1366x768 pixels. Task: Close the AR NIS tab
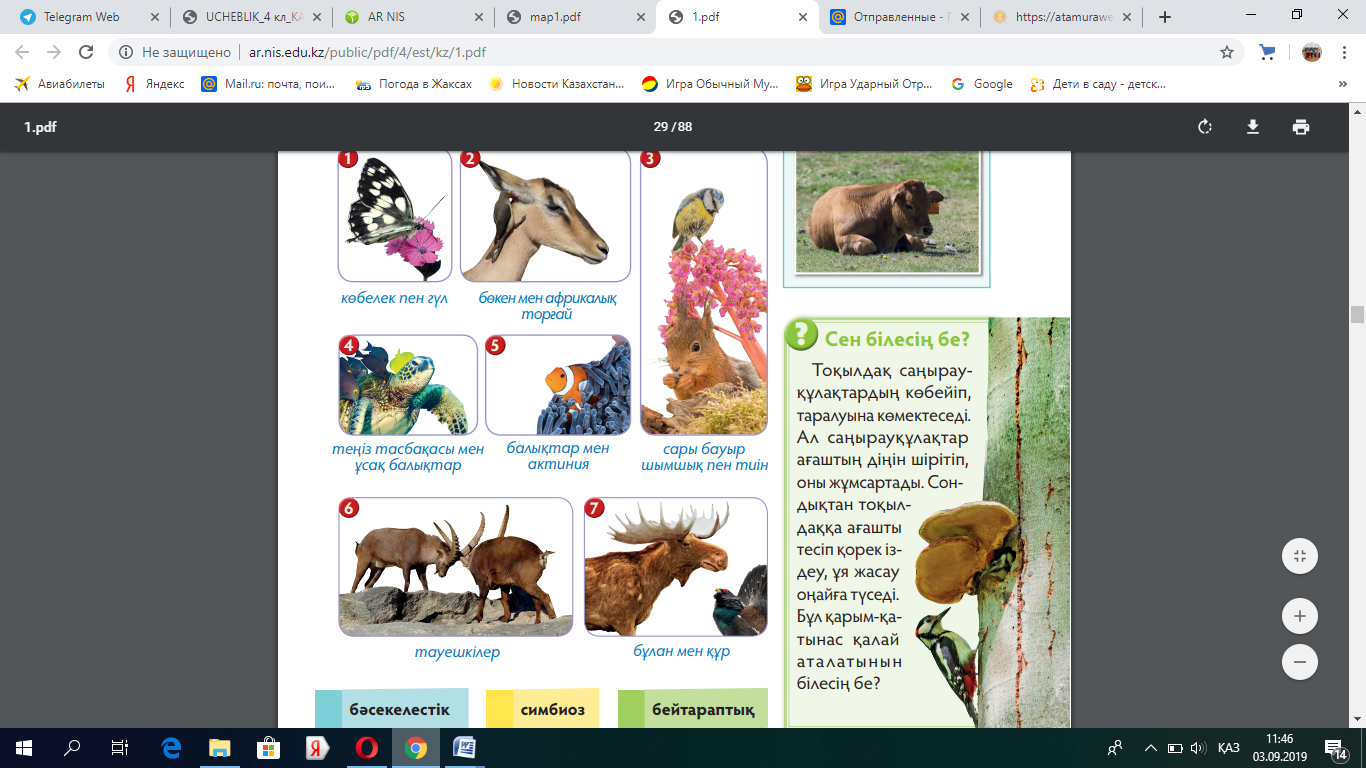click(x=478, y=17)
